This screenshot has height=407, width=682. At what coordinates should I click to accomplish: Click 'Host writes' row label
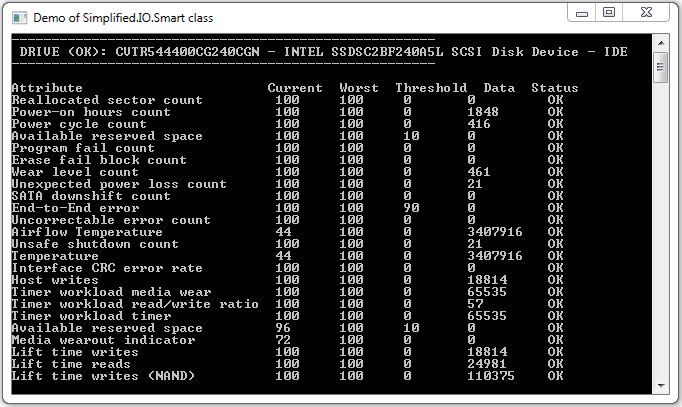pos(55,280)
